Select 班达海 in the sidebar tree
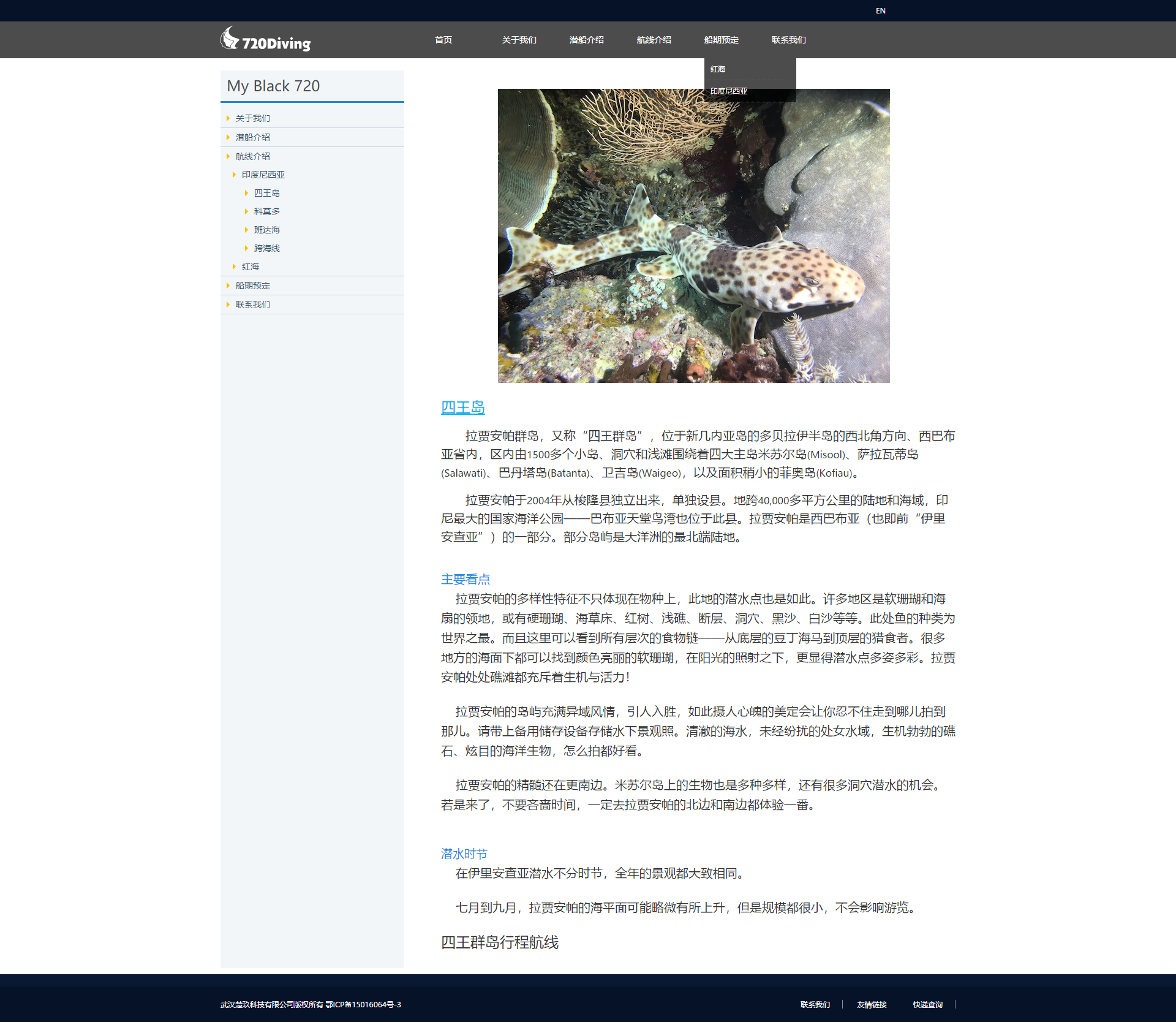1176x1022 pixels. (x=266, y=230)
